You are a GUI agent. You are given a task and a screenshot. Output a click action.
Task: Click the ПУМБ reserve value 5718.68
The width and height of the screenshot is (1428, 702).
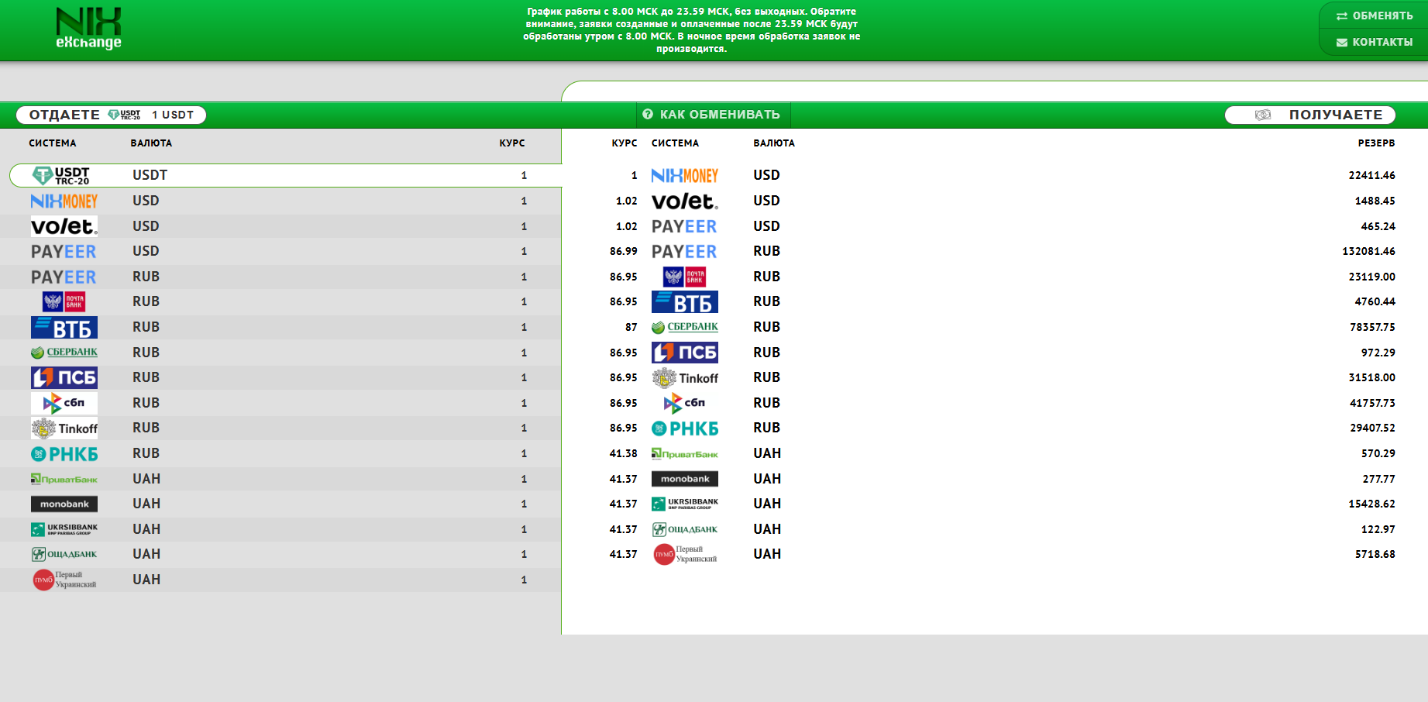1374,554
